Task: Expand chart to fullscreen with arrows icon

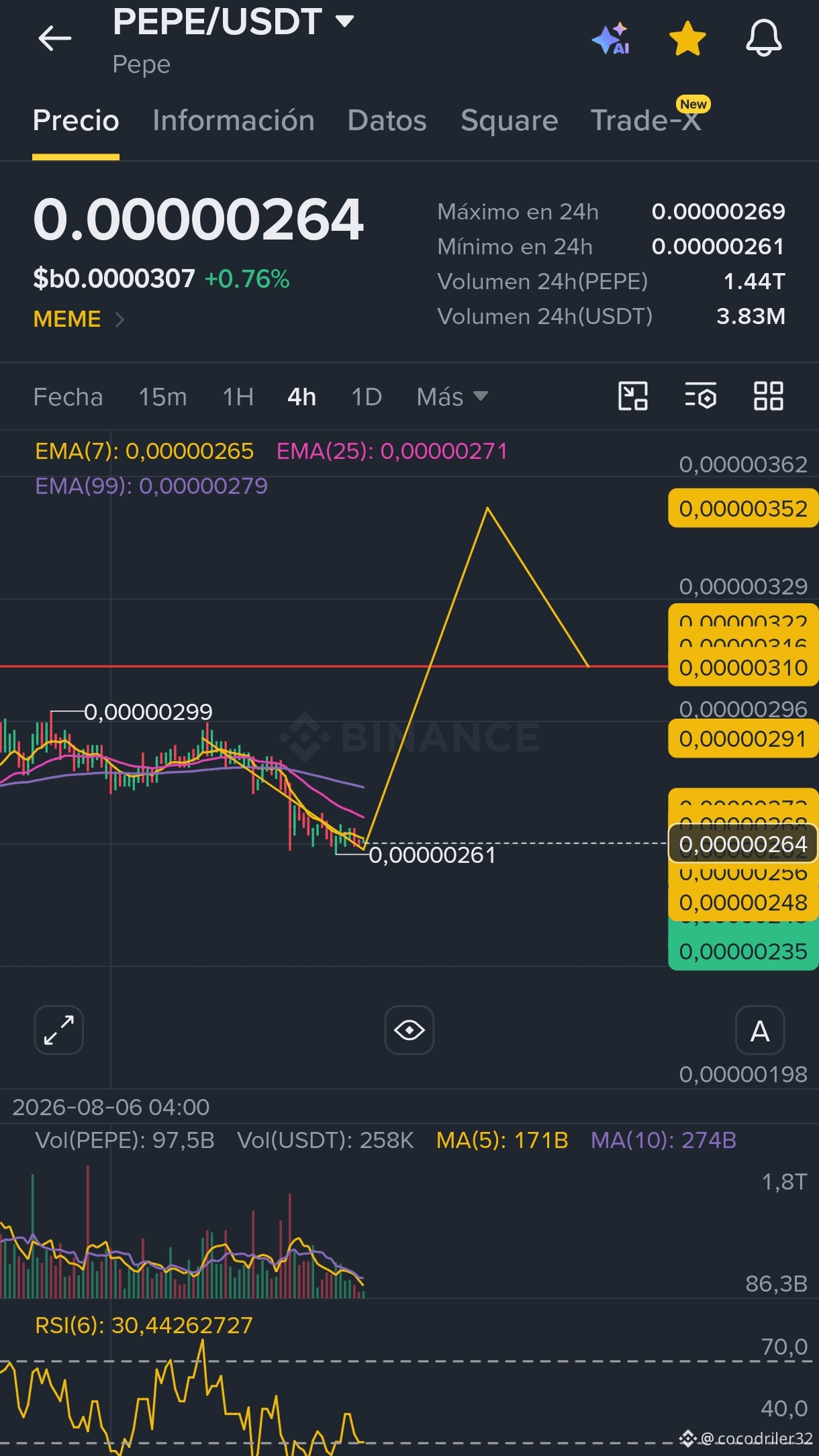Action: (x=59, y=1030)
